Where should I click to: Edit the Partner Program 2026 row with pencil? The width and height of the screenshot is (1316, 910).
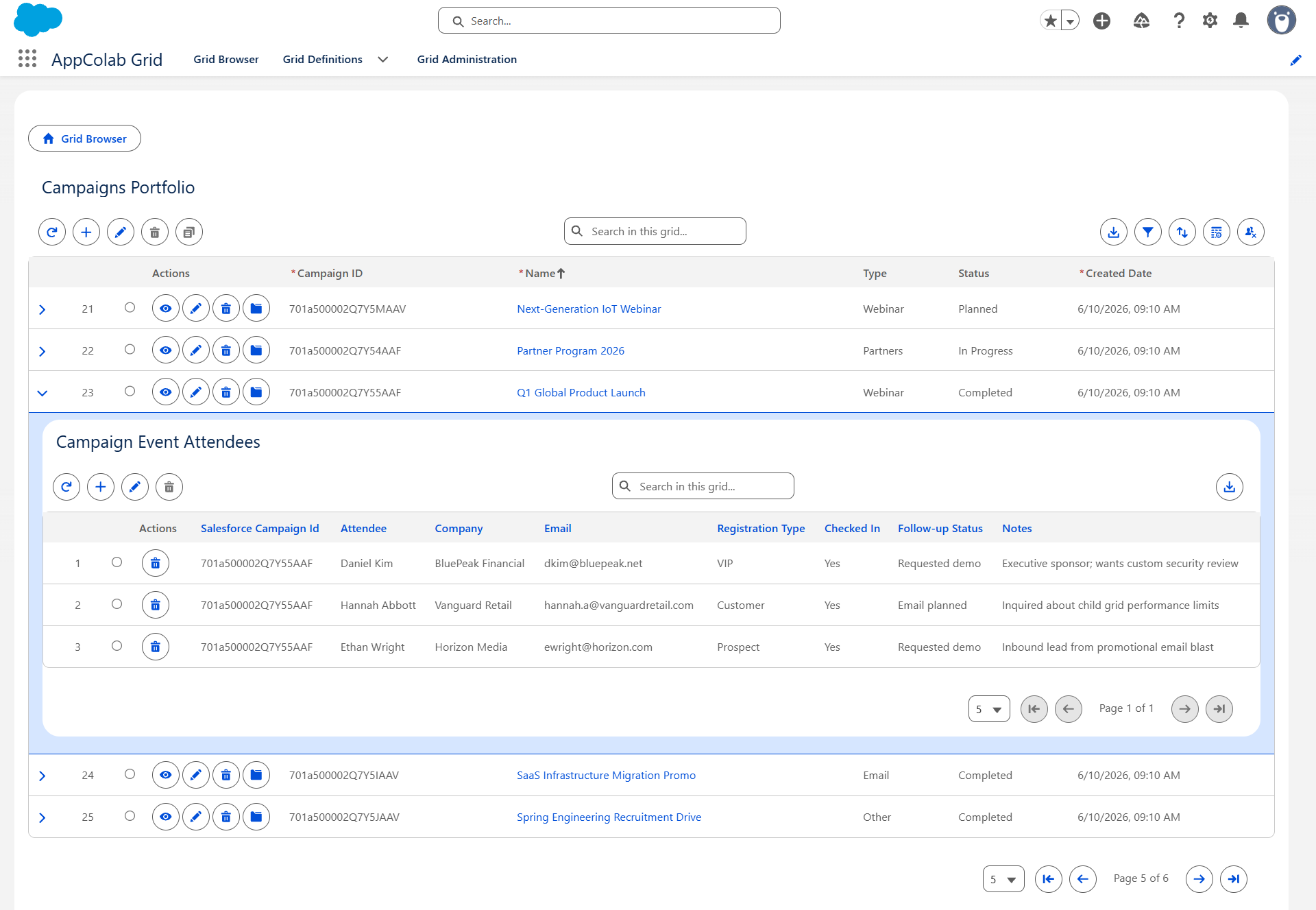pos(196,350)
